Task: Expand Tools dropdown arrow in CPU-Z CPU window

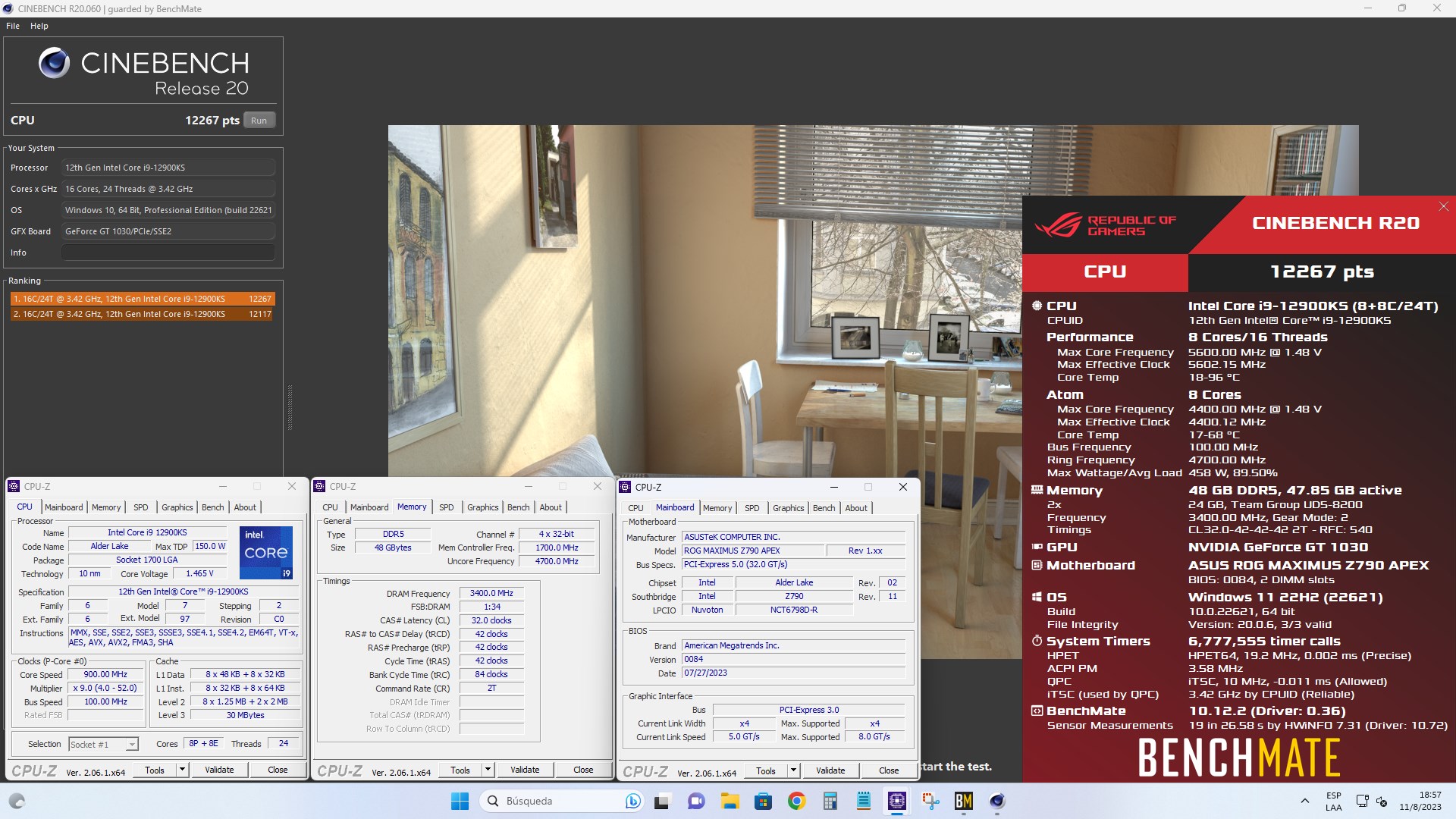Action: 182,770
